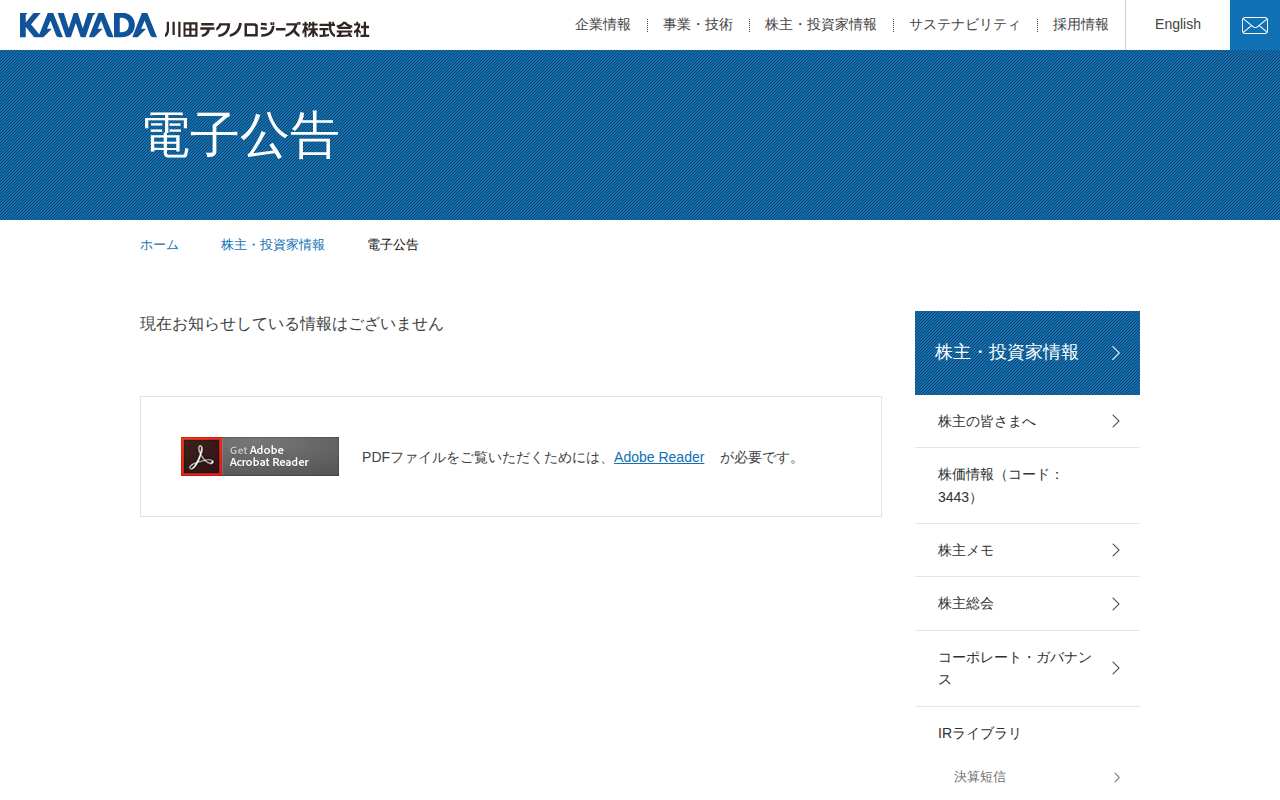
Task: Click the 株主・投資家情報 breadcrumb link
Action: 273,245
